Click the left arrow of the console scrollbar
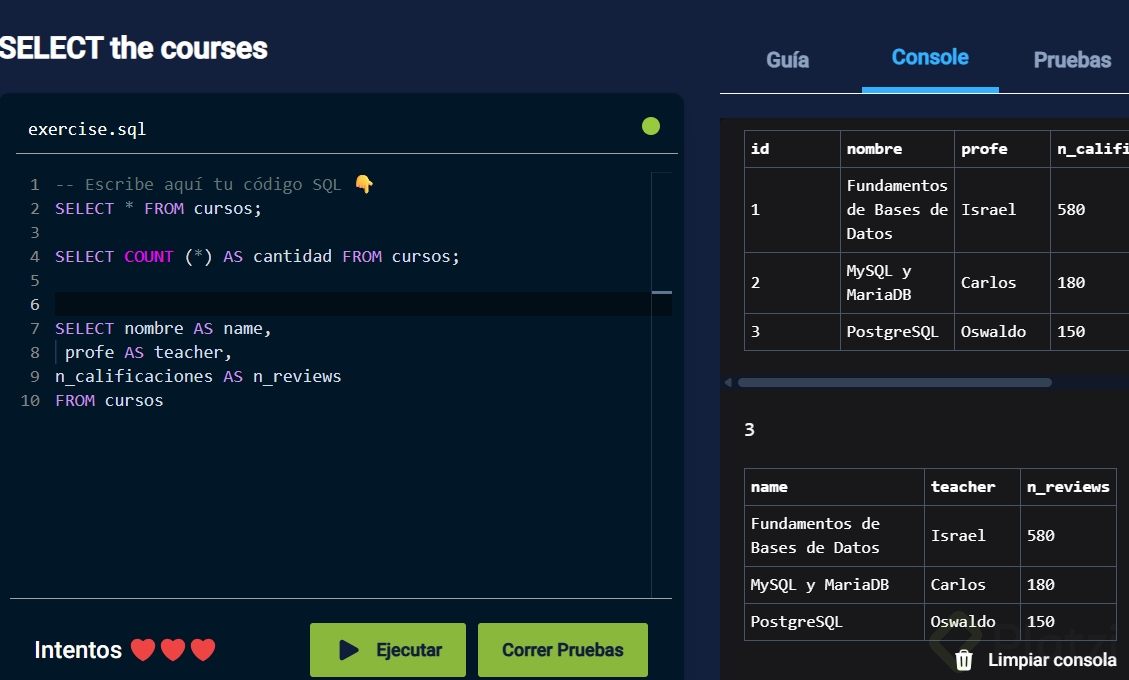Screen dimensions: 1129x680 pyautogui.click(x=728, y=382)
